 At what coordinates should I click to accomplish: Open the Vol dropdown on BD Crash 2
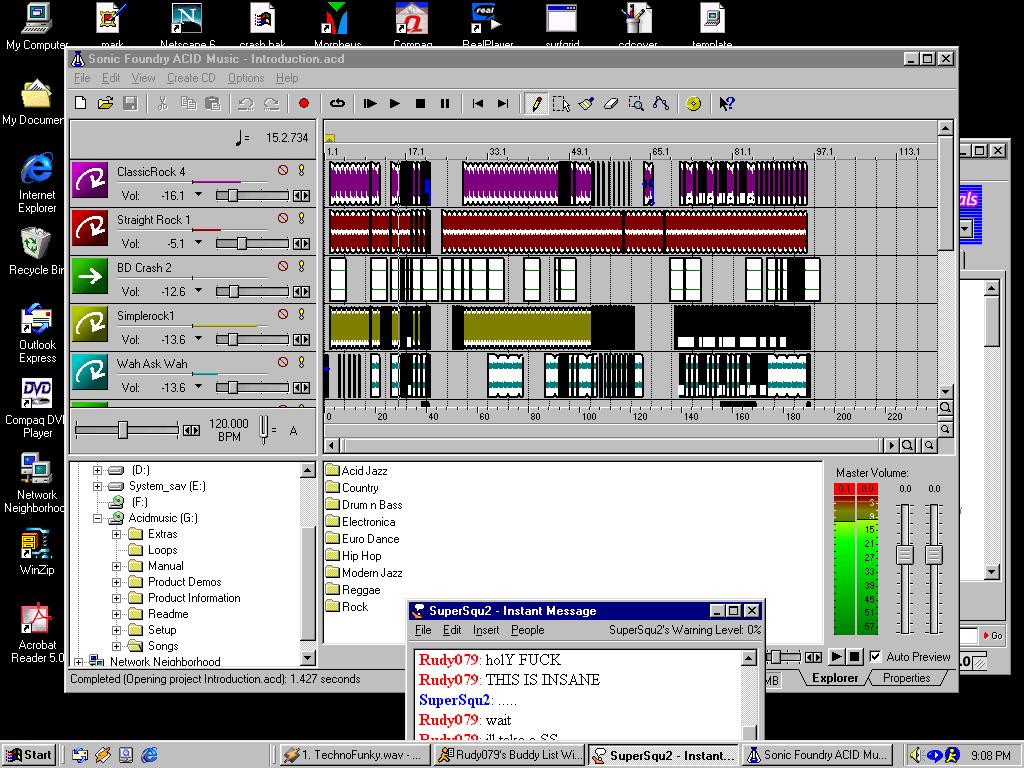[198, 291]
